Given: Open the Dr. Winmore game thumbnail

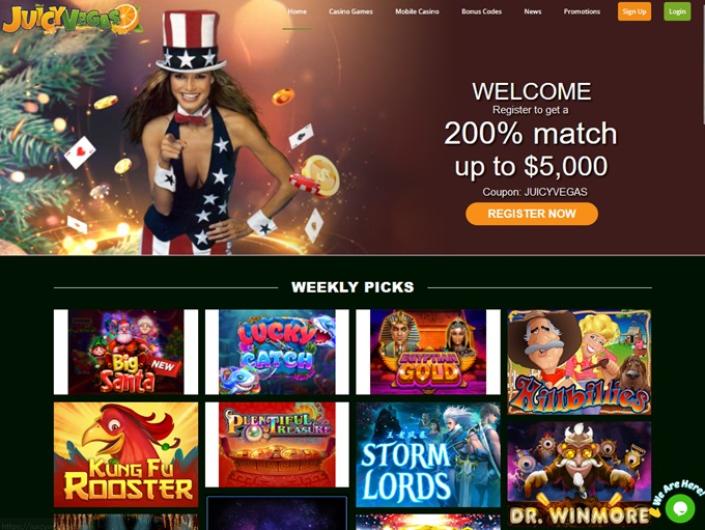Looking at the screenshot, I should pos(579,474).
